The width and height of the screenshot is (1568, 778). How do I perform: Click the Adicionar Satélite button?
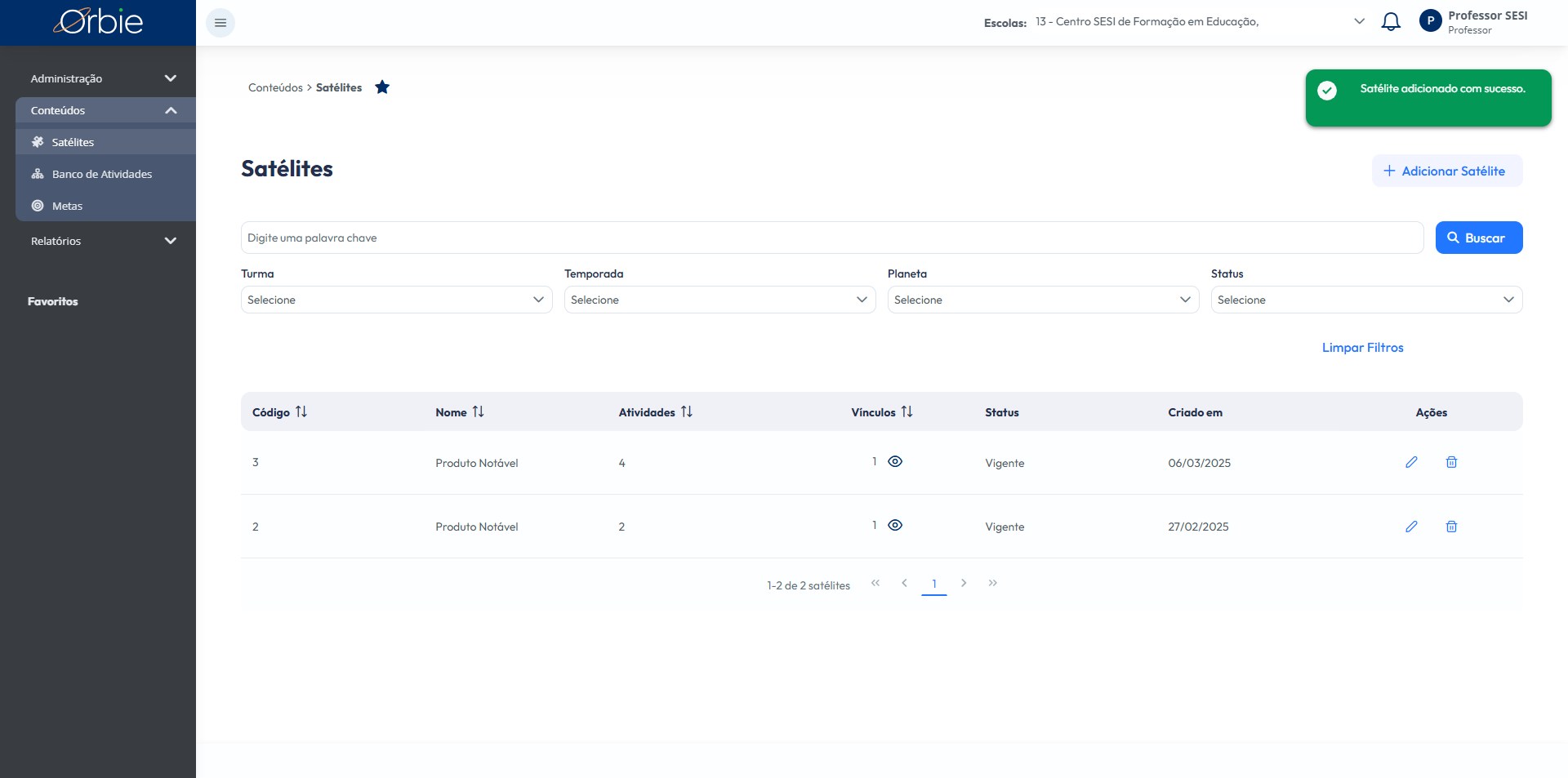1447,171
